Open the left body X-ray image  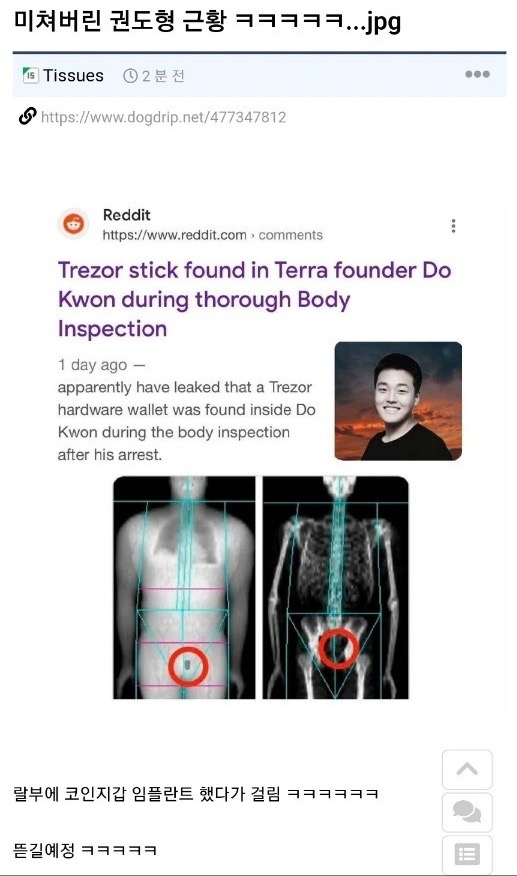coord(184,587)
